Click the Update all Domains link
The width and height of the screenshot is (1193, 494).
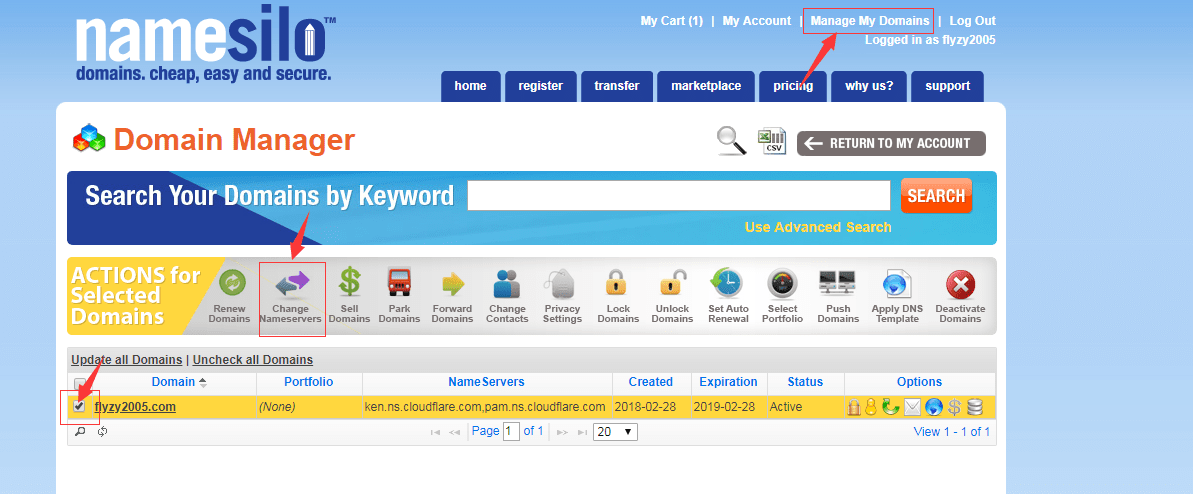(126, 359)
